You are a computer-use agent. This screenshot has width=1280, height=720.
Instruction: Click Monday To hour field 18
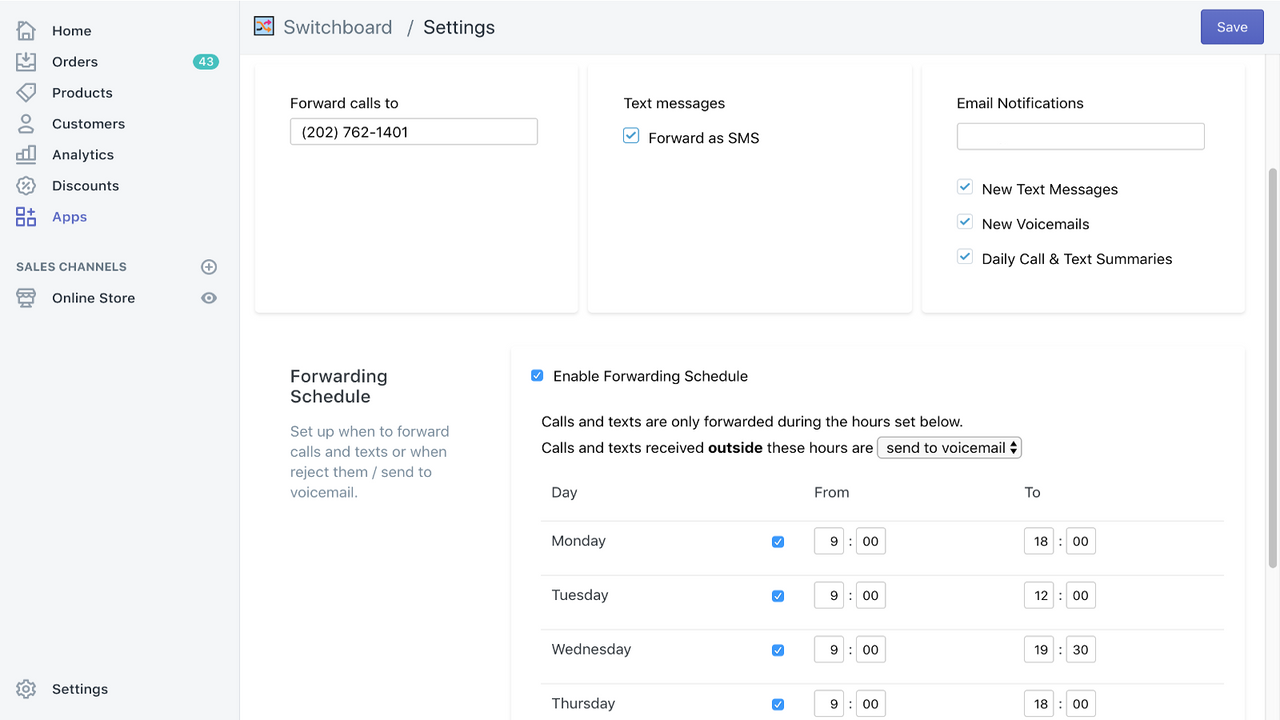[1039, 542]
